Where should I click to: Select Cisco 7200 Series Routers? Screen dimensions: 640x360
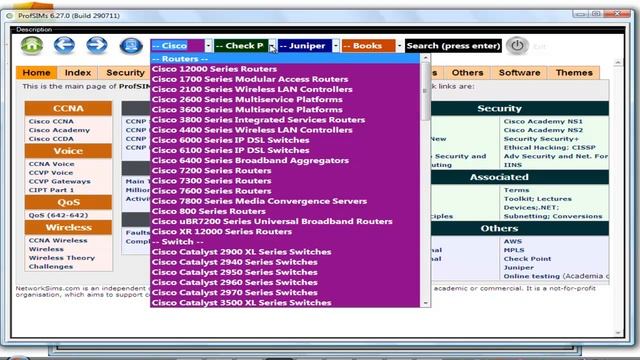click(285, 171)
